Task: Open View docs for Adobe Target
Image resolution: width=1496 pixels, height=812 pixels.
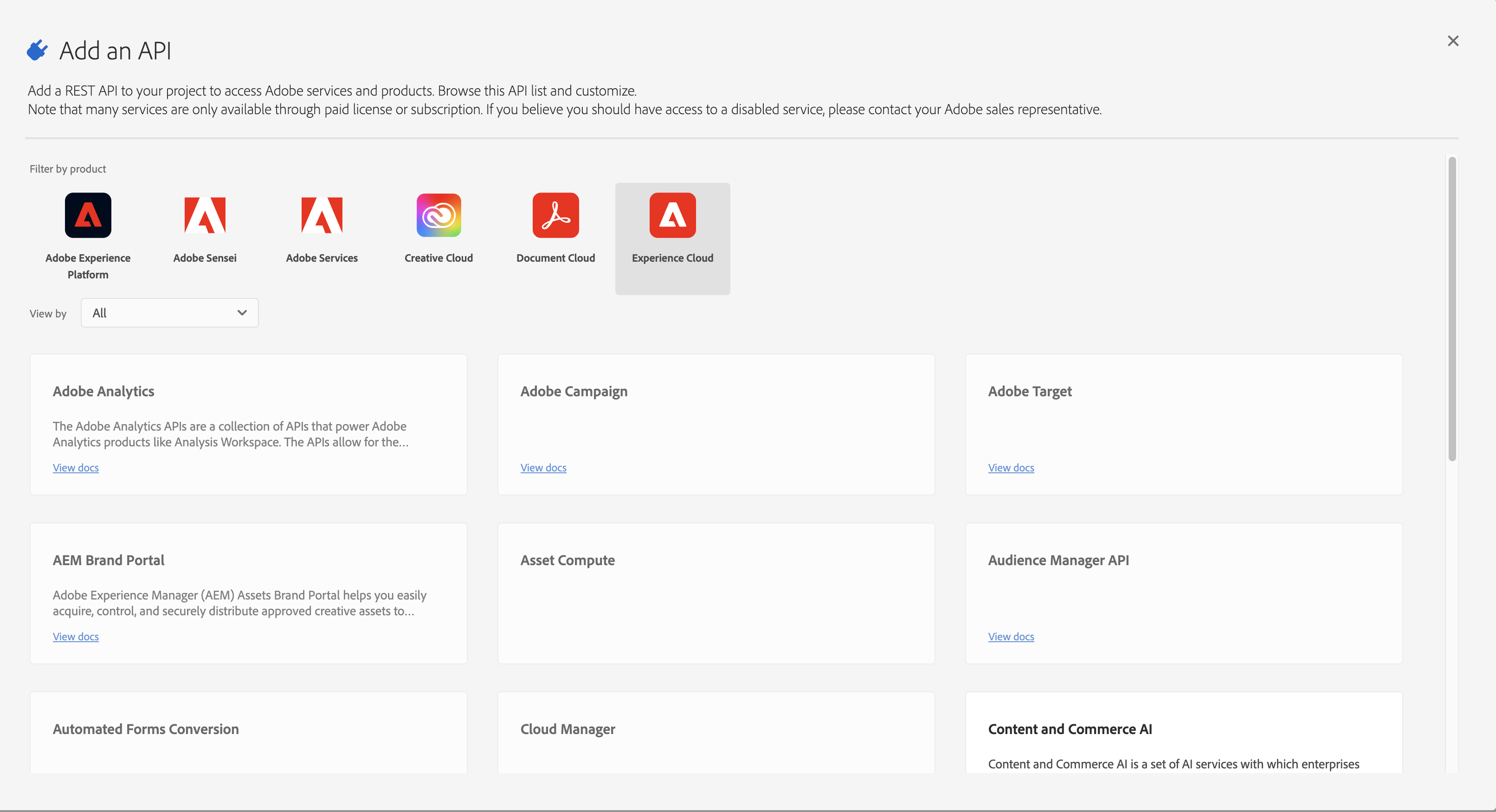Action: (x=1011, y=468)
